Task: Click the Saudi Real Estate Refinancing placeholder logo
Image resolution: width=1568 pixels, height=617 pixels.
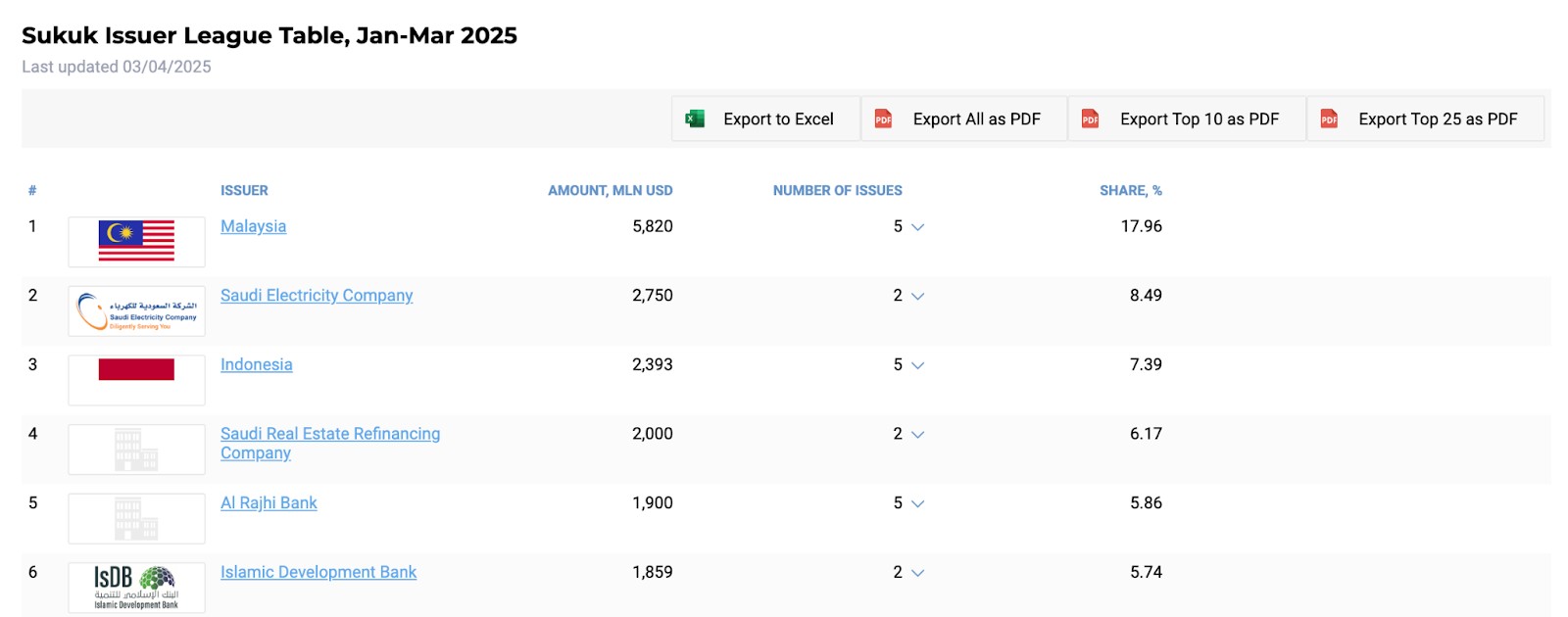Action: click(136, 450)
